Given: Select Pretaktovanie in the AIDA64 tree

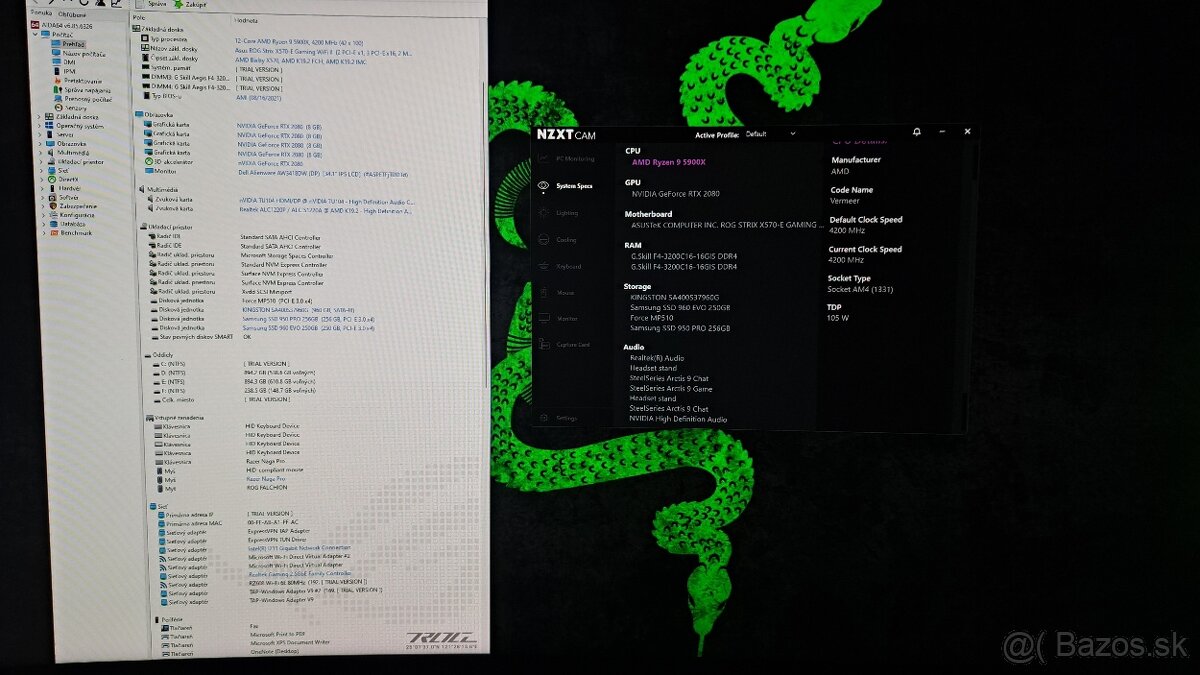Looking at the screenshot, I should (x=76, y=80).
